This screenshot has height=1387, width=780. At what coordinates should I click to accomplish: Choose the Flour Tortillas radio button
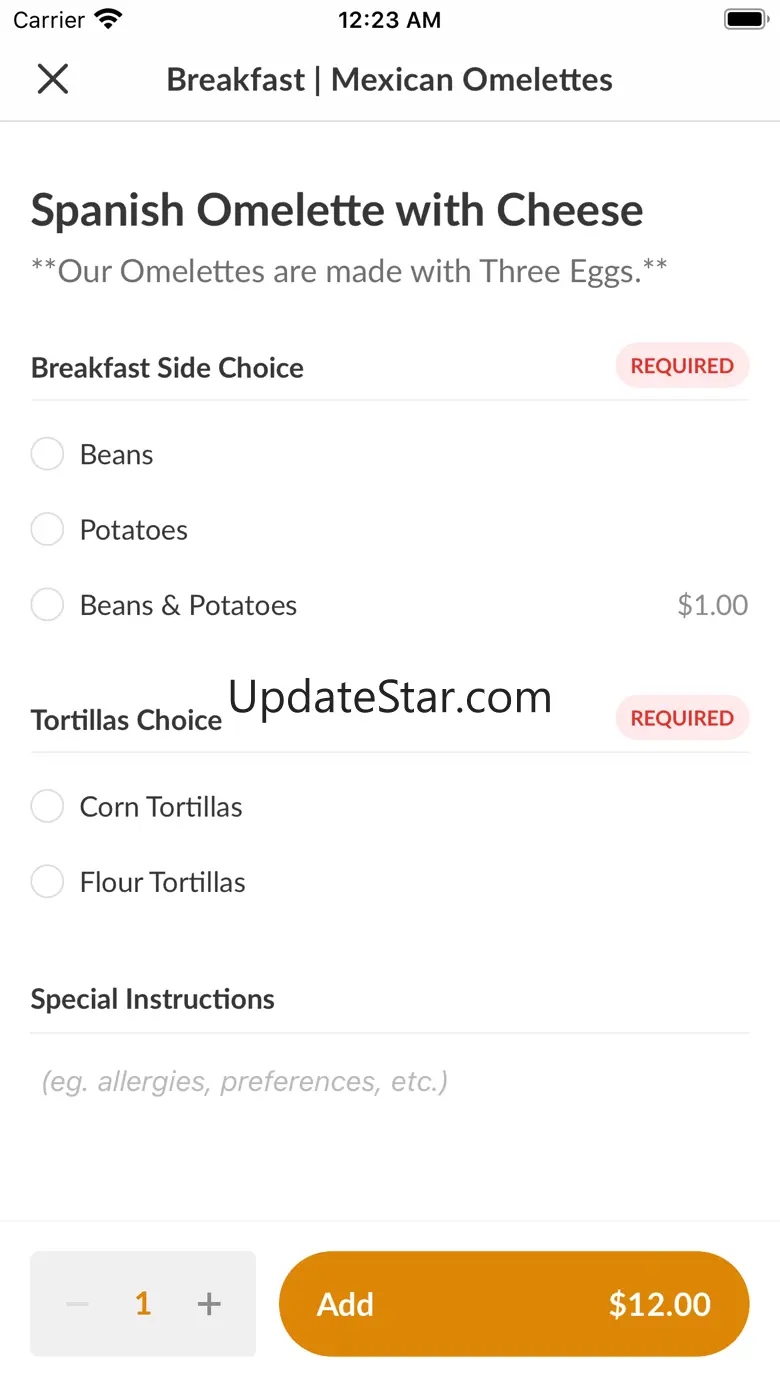[x=47, y=882]
